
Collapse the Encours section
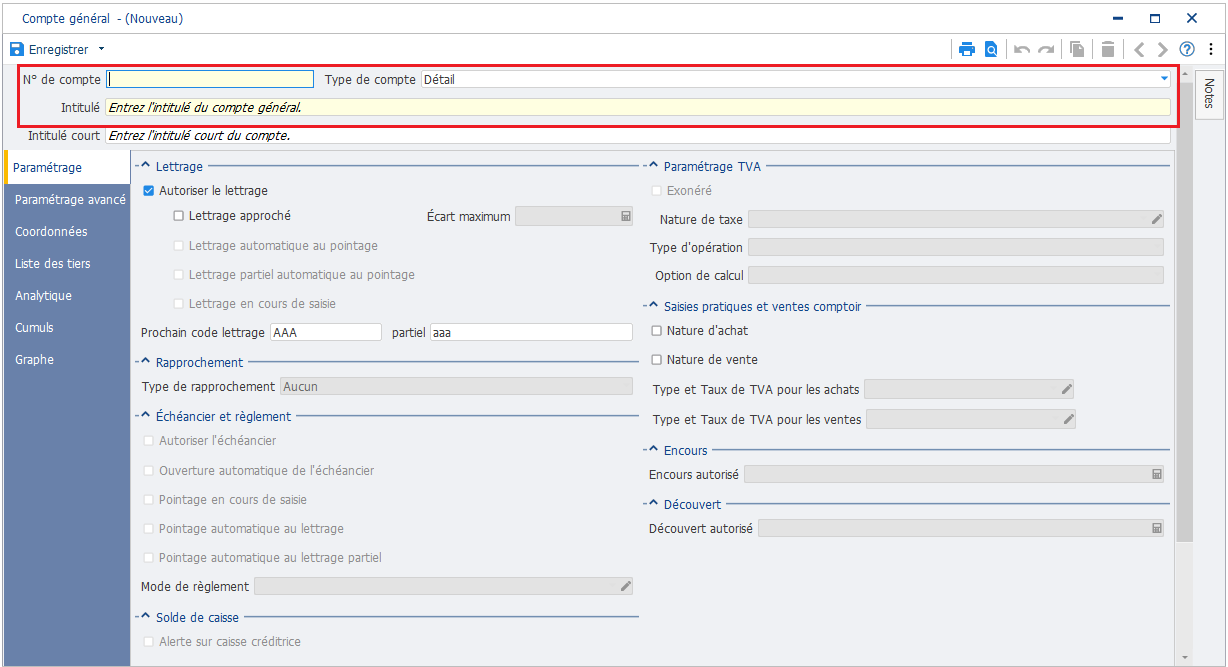click(653, 450)
